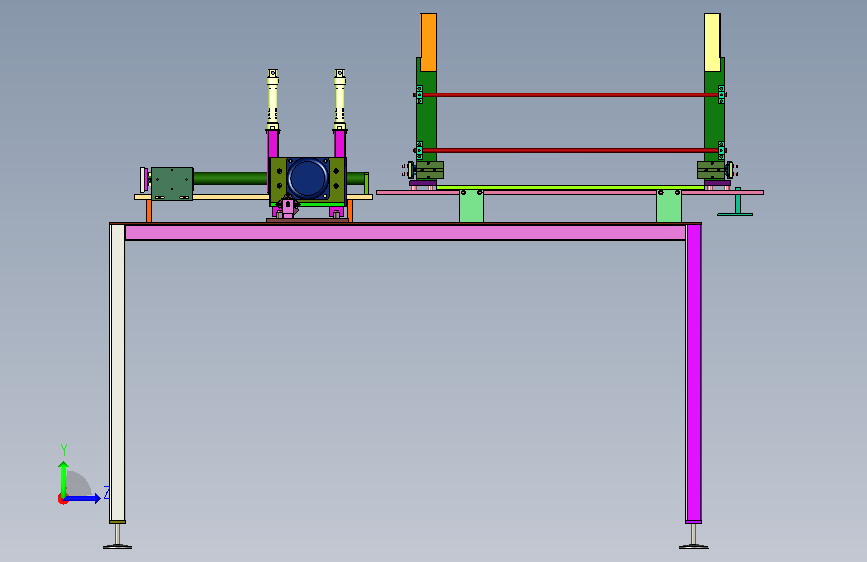Select the left yellow pneumatic cylinder
Image resolution: width=867 pixels, height=562 pixels.
click(x=273, y=100)
